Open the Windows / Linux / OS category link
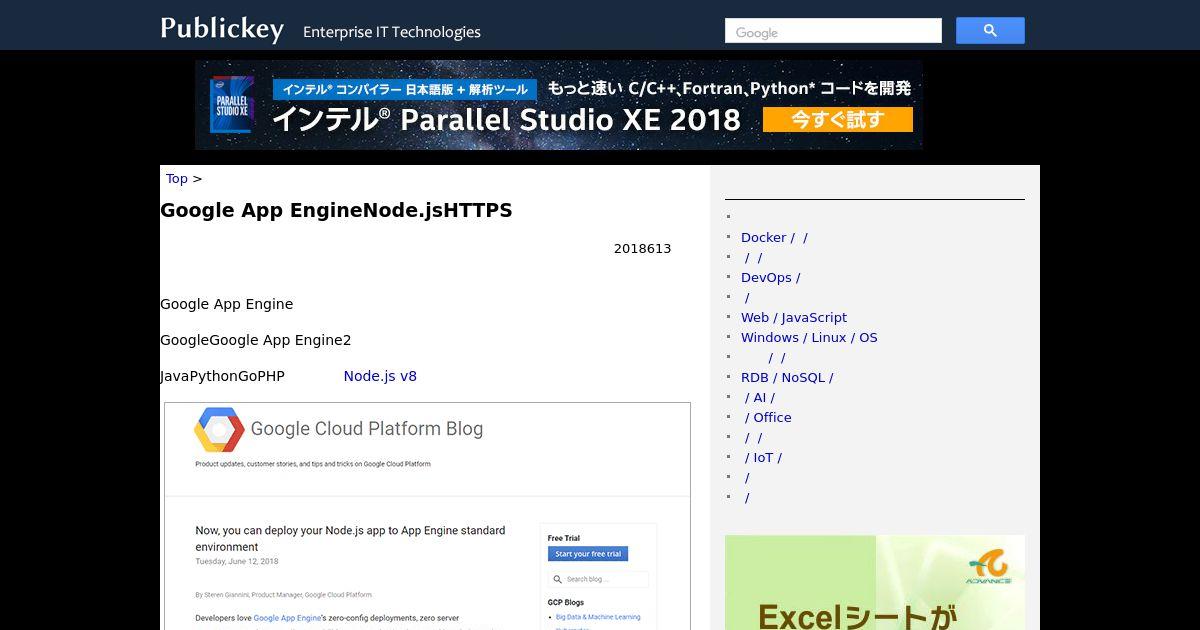This screenshot has height=630, width=1200. click(809, 337)
